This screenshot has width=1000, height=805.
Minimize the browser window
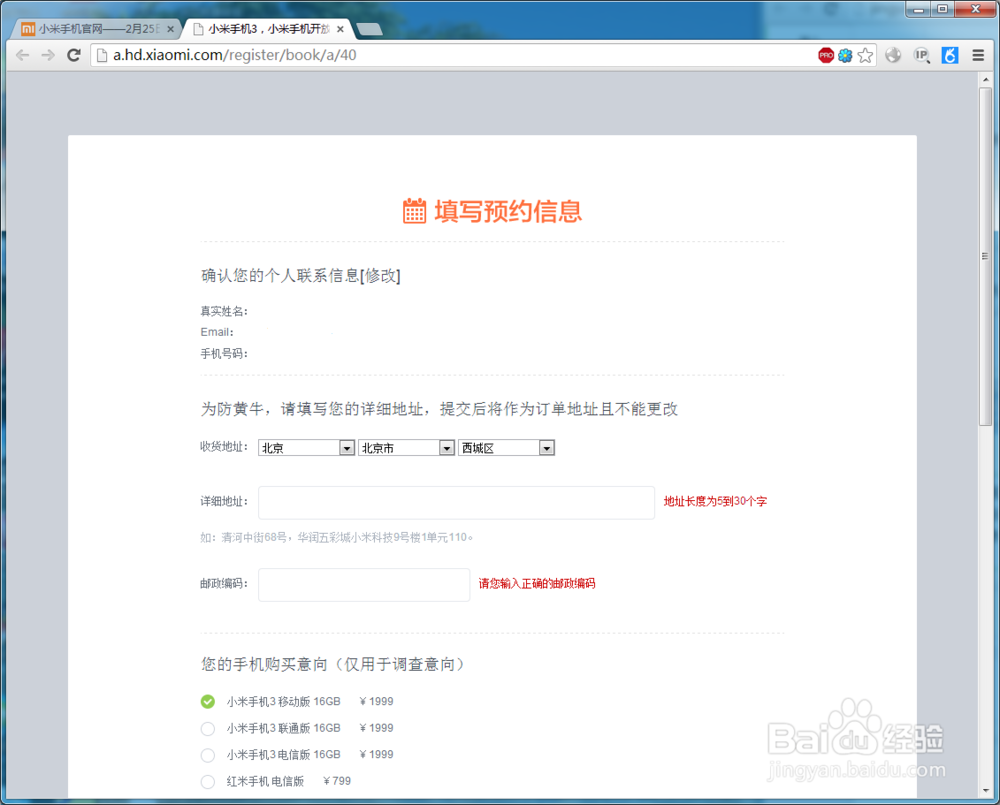pyautogui.click(x=918, y=9)
